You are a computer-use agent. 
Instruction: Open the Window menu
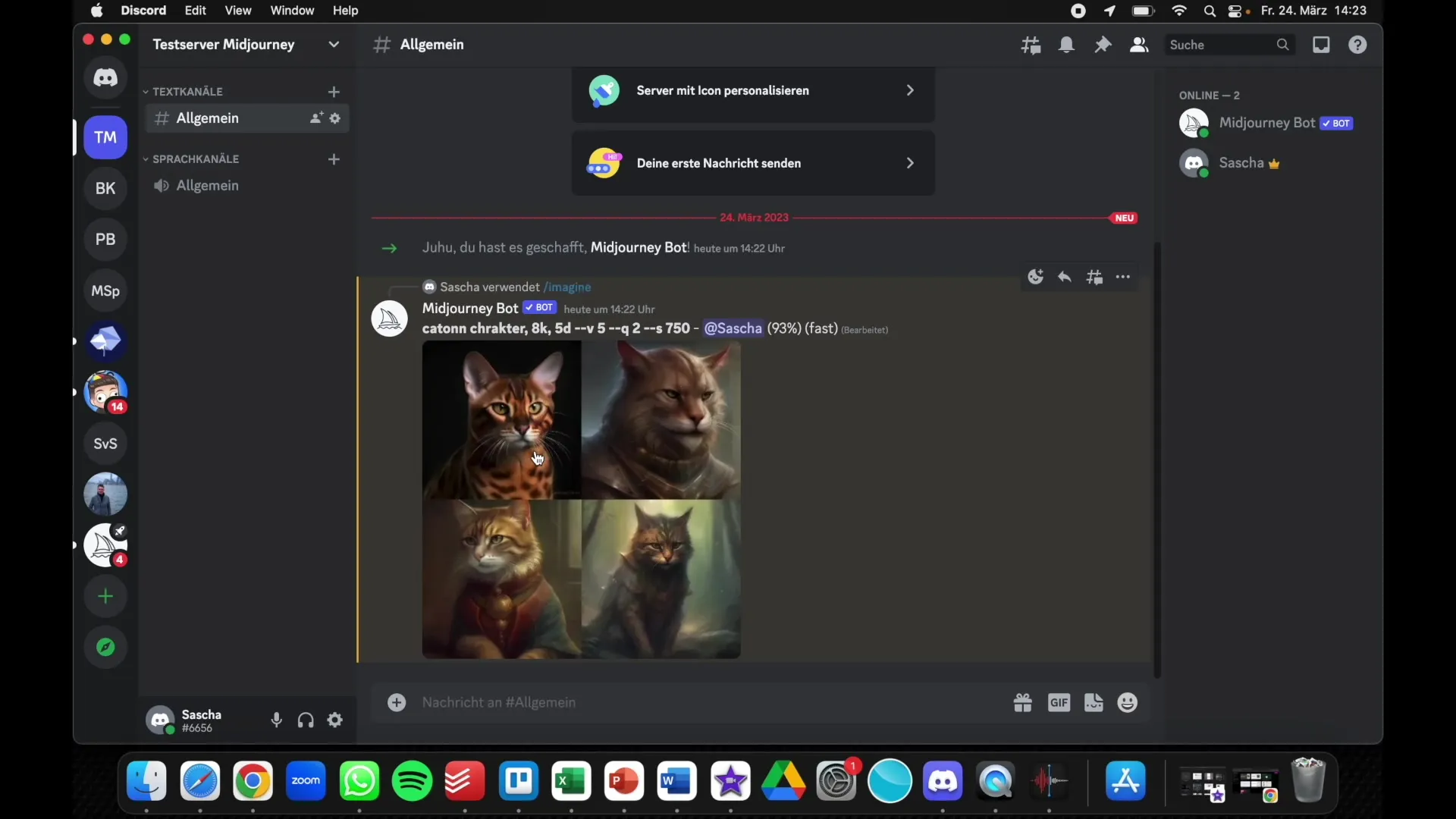pos(292,11)
